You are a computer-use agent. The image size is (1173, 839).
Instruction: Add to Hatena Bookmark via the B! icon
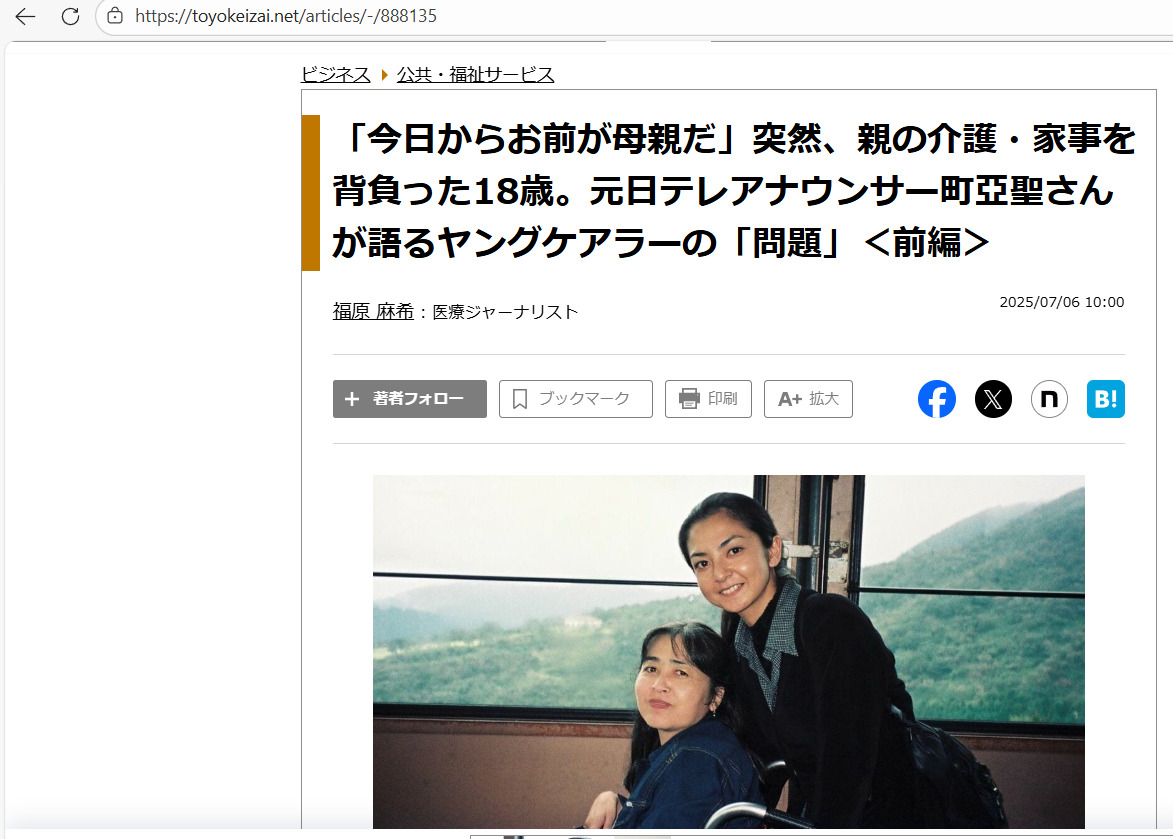[1106, 399]
